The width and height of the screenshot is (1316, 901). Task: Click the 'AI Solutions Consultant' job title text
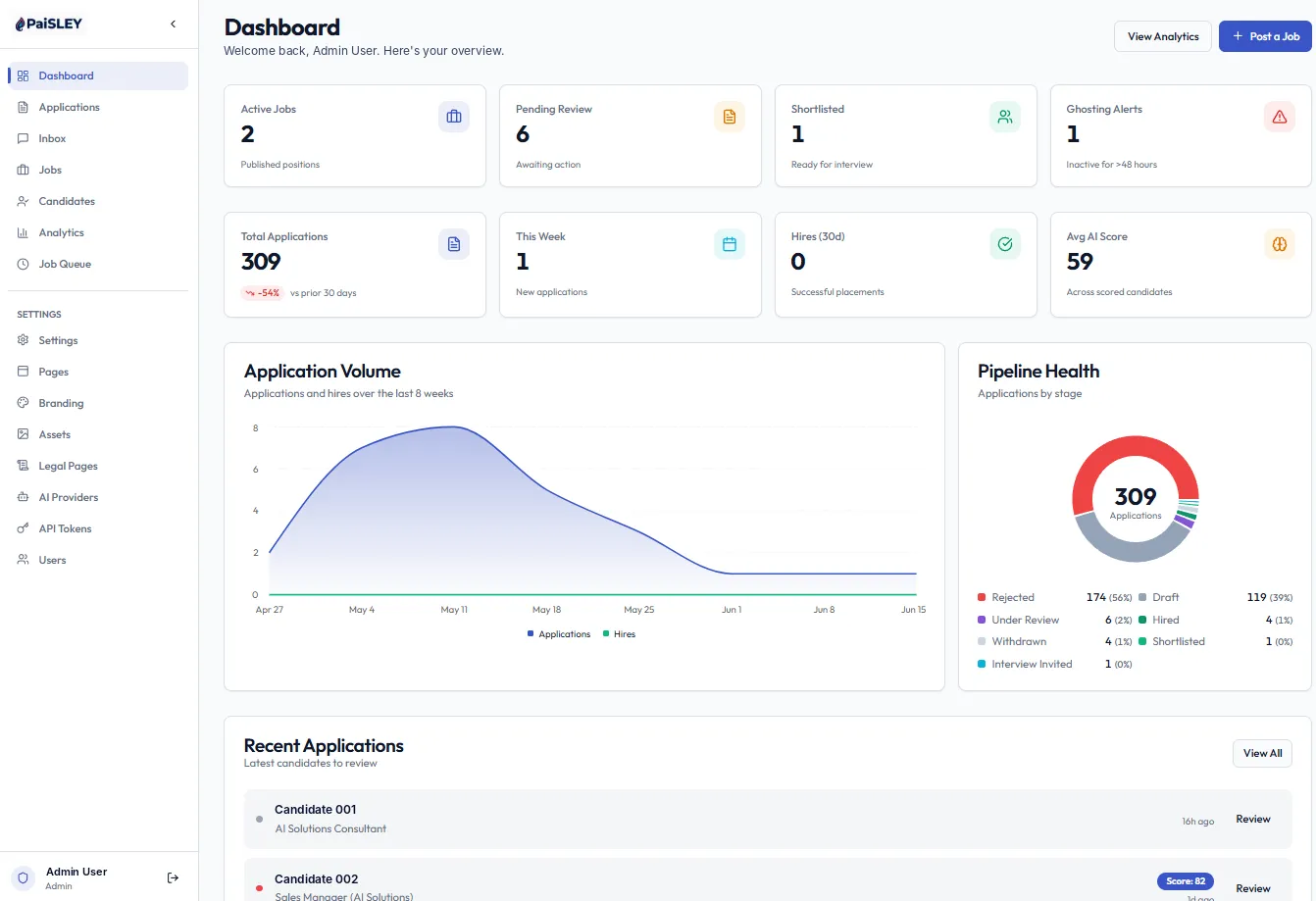pos(330,828)
